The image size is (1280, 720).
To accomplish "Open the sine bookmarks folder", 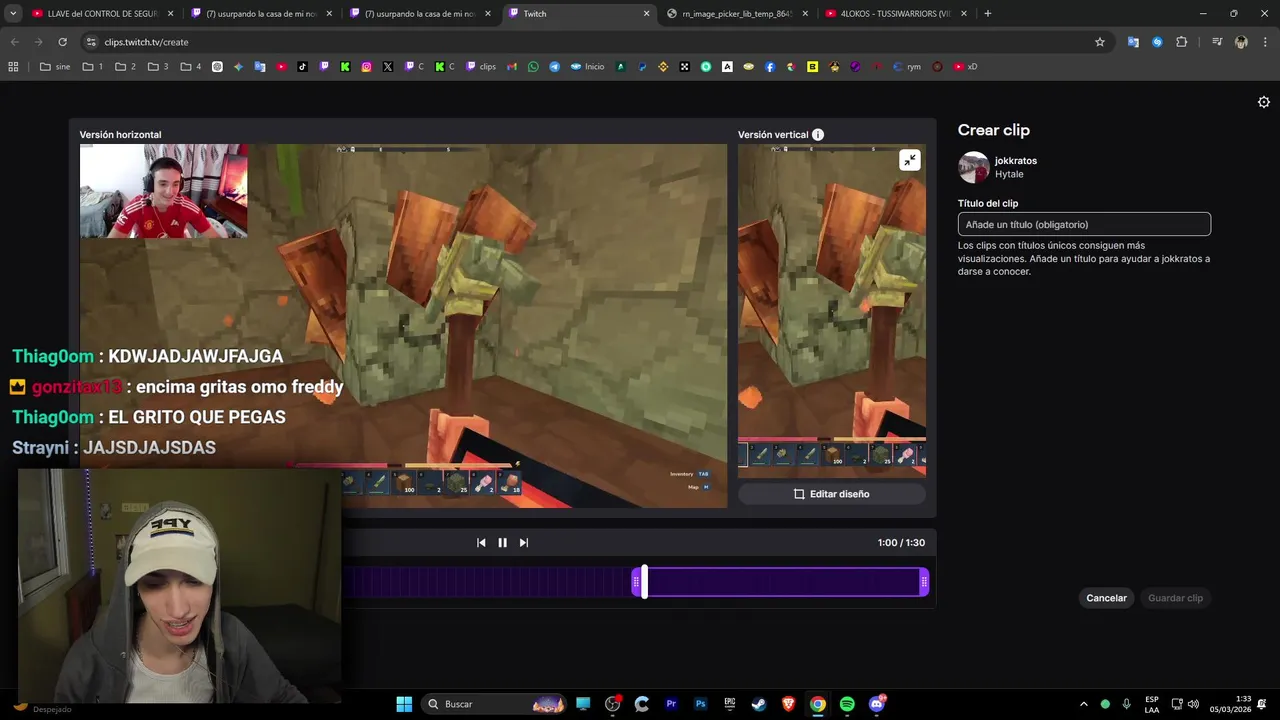I will (x=55, y=67).
